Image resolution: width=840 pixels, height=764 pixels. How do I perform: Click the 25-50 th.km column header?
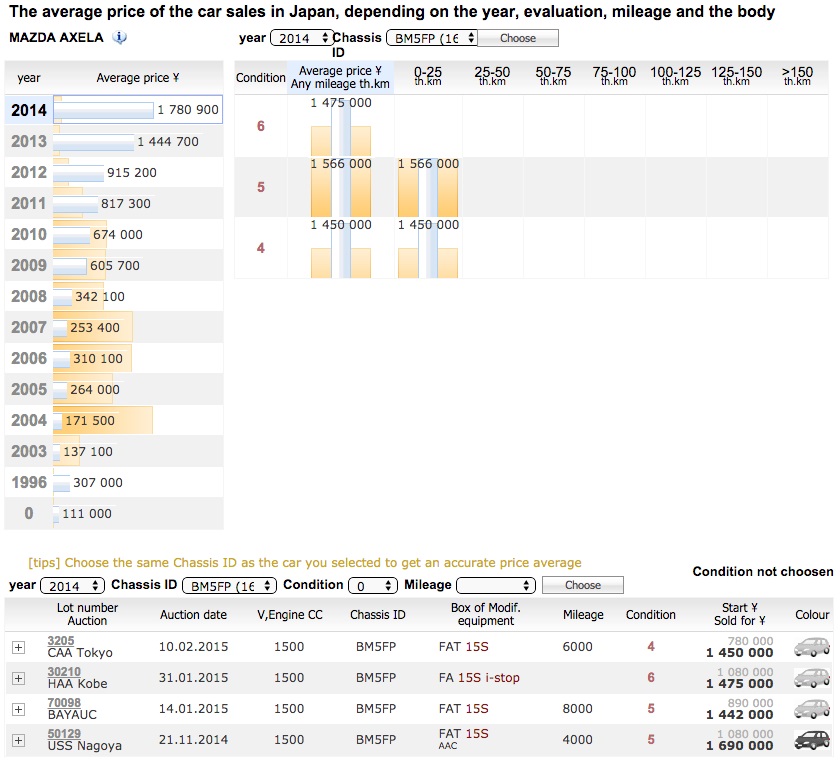tap(492, 76)
